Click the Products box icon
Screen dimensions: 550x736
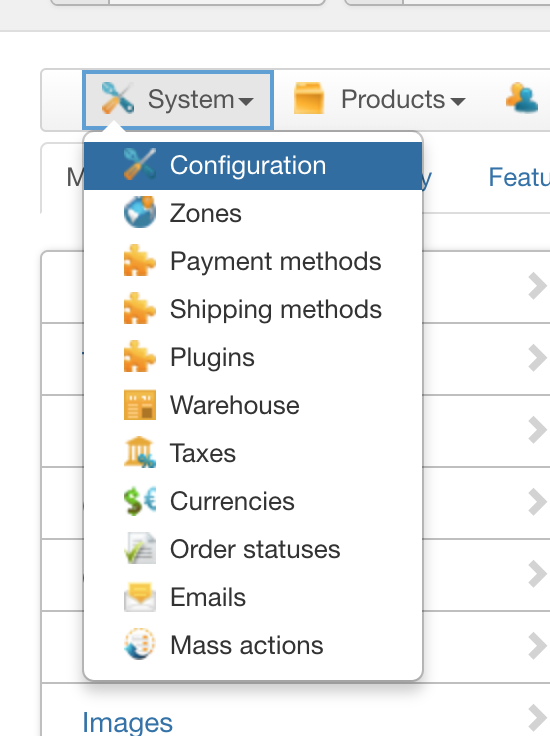click(309, 99)
